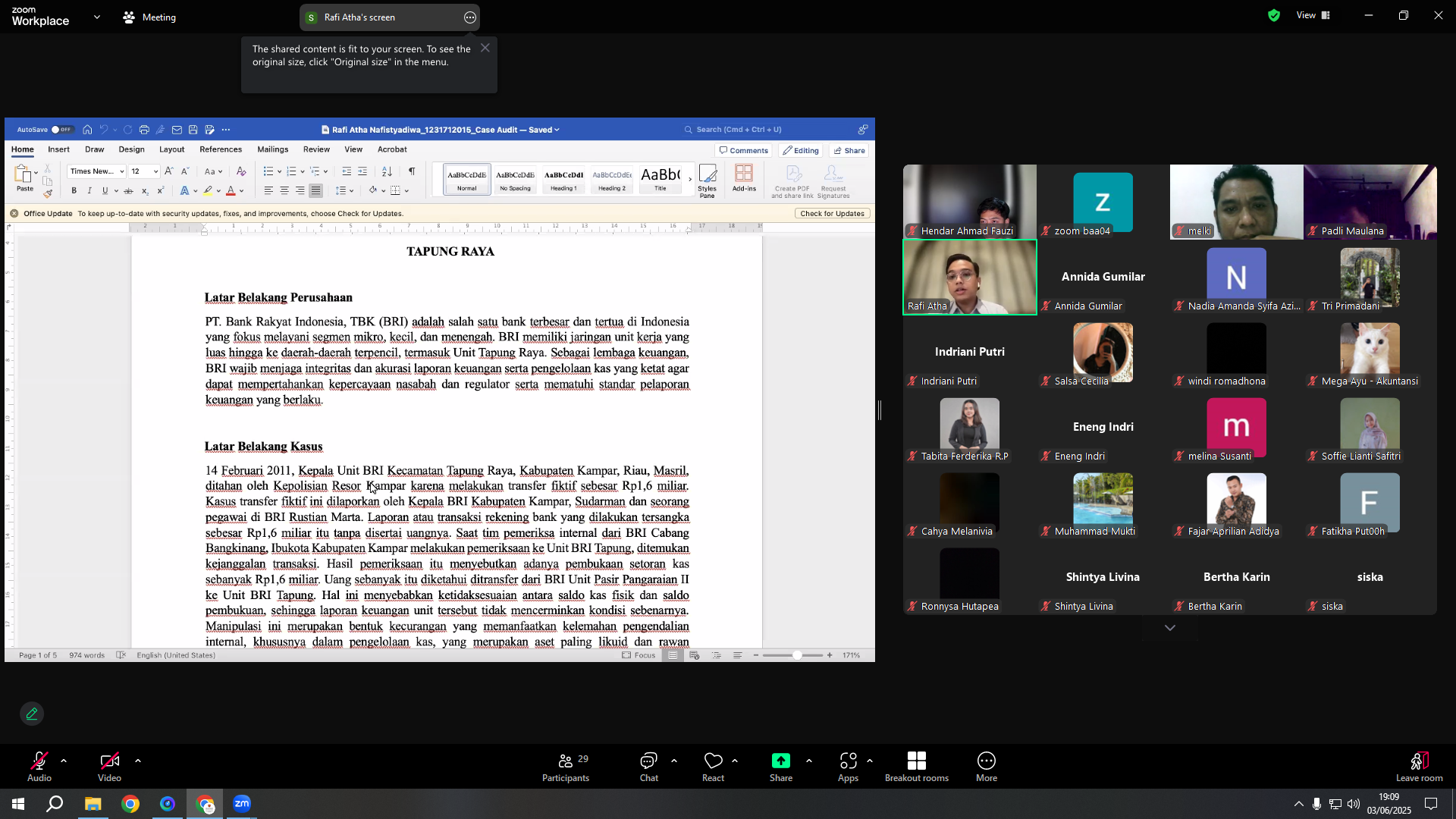
Task: Select Rafi Atha's video thumbnail
Action: point(970,277)
